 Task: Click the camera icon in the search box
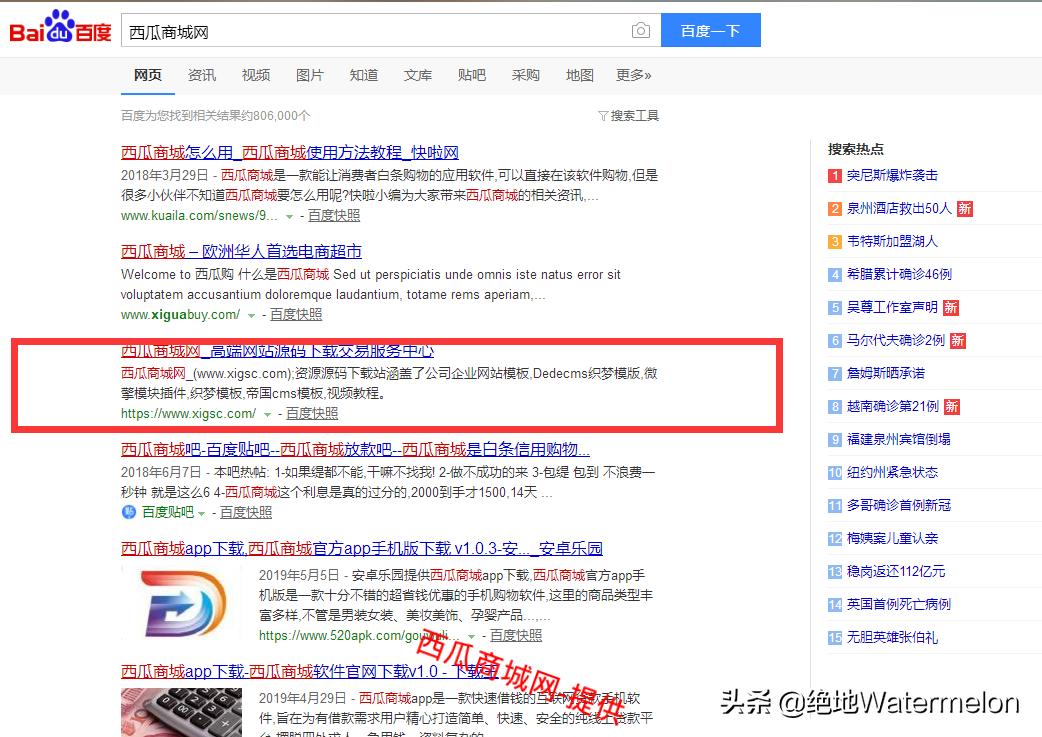(x=640, y=30)
